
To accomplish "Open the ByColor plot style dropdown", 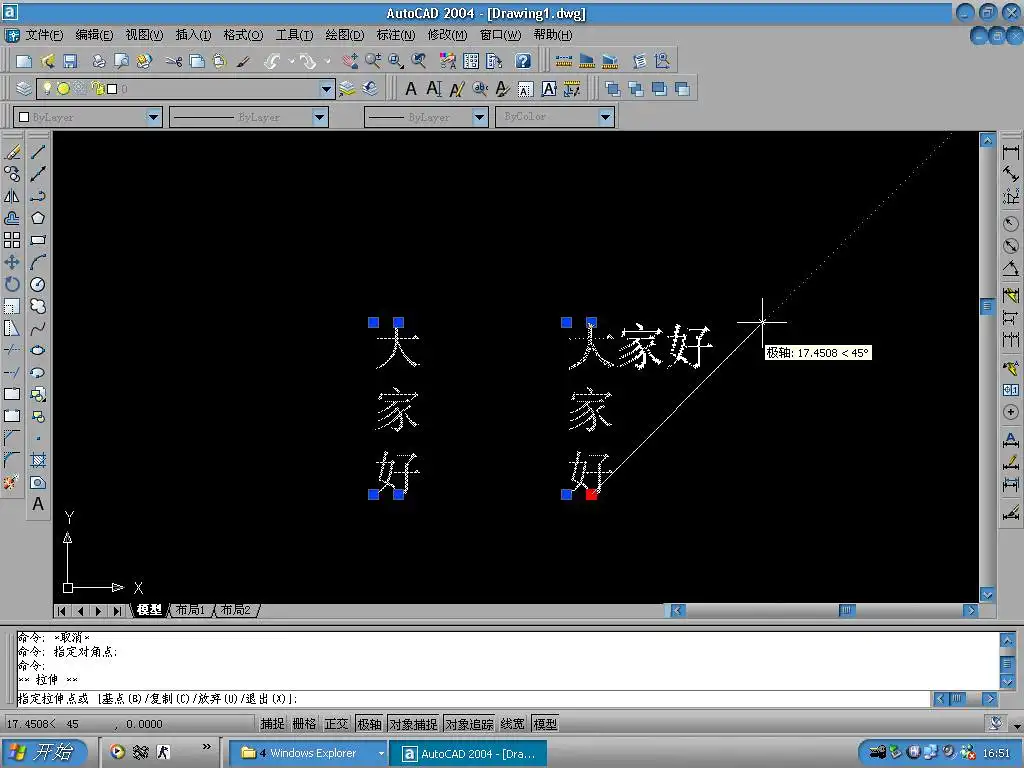I will click(x=606, y=118).
